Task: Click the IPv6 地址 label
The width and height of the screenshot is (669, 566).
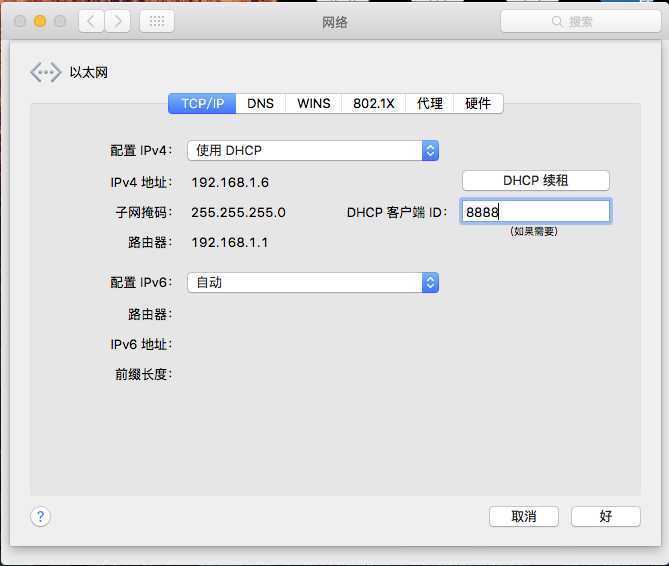Action: tap(141, 344)
